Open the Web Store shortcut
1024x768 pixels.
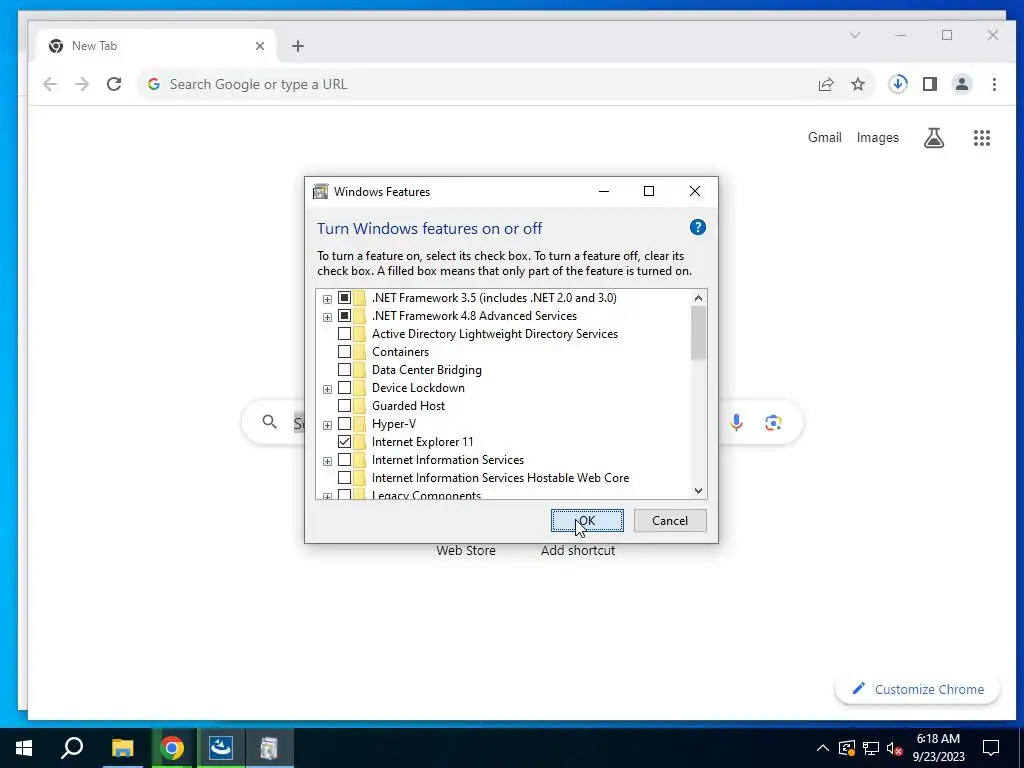[x=466, y=551]
